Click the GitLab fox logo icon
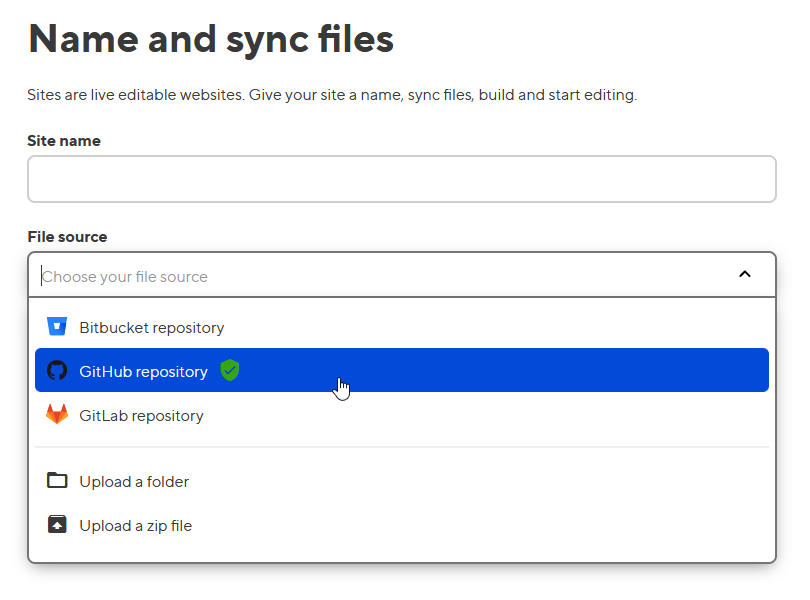The width and height of the screenshot is (810, 600). [57, 415]
